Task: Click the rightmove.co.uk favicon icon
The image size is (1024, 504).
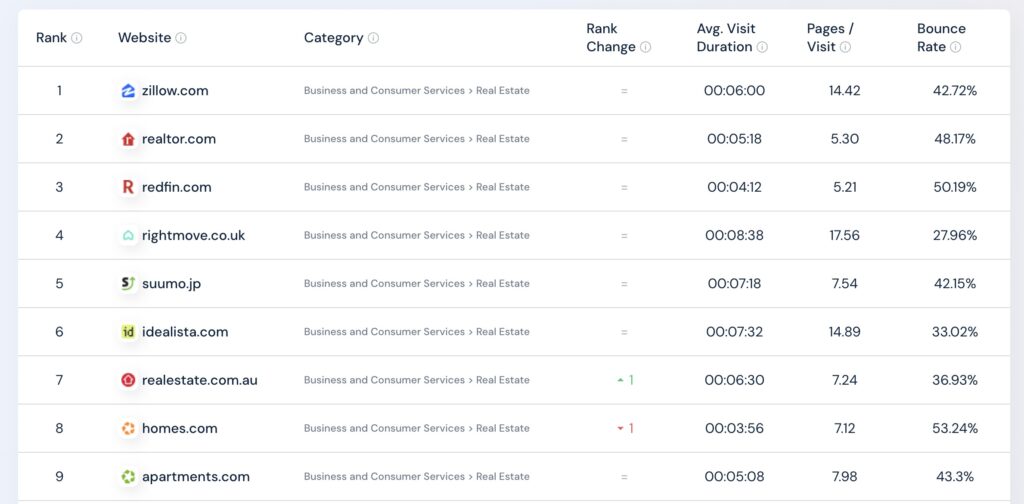Action: click(x=128, y=236)
